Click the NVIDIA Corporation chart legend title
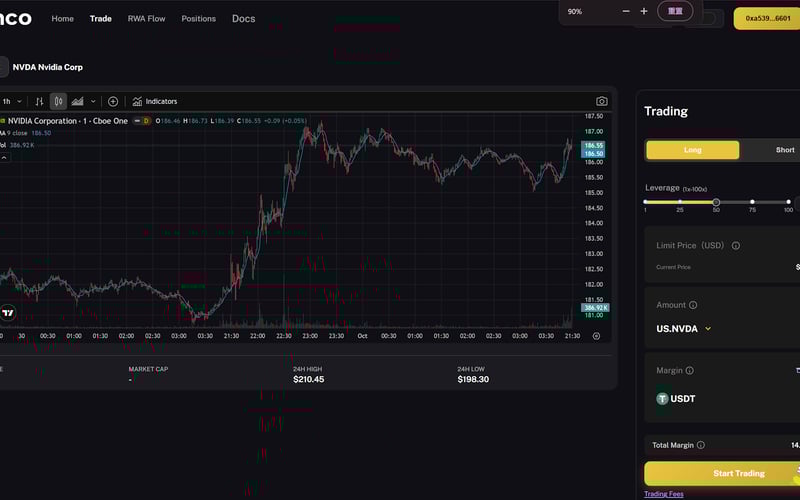The image size is (800, 500). click(67, 121)
